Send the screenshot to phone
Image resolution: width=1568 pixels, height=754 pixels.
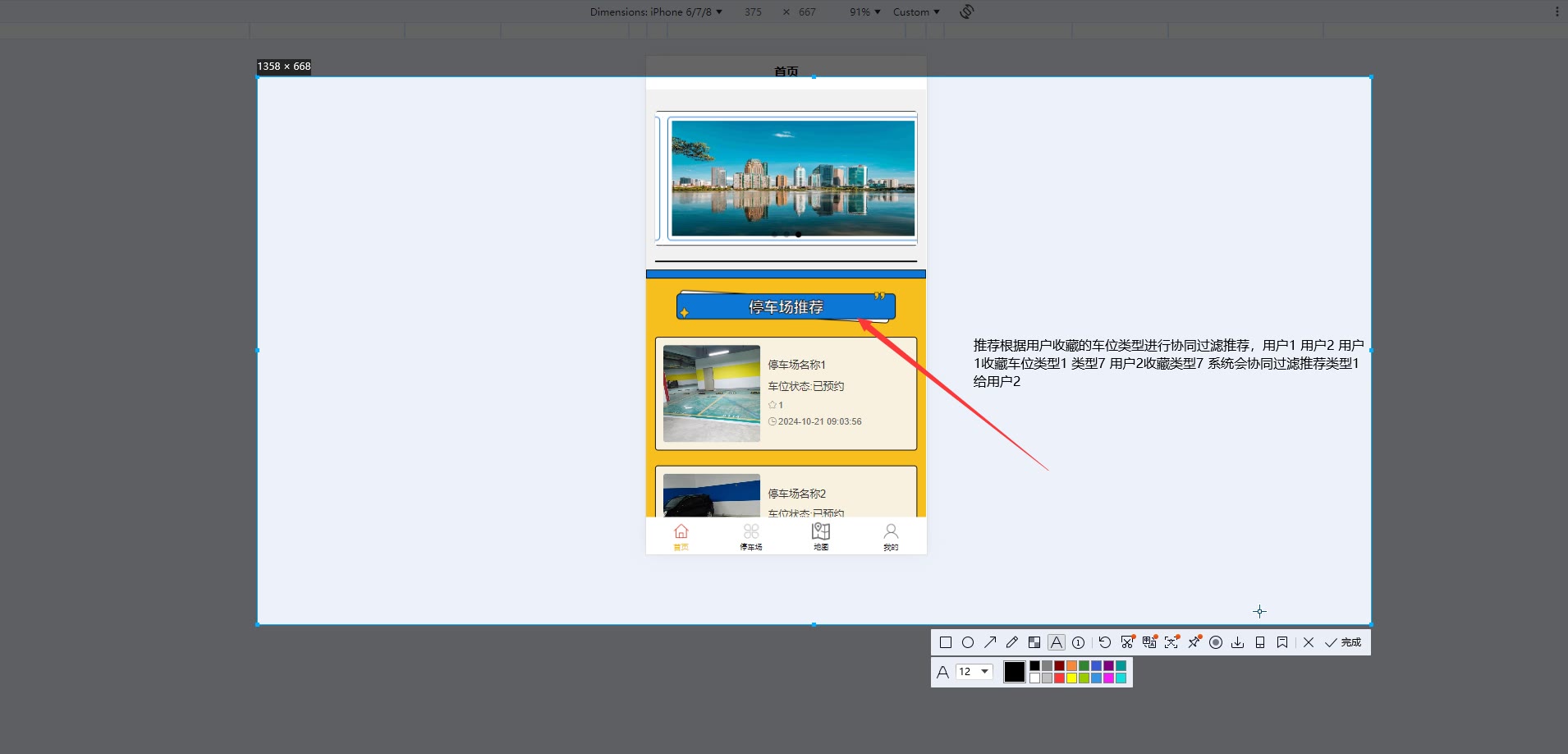(x=1260, y=642)
